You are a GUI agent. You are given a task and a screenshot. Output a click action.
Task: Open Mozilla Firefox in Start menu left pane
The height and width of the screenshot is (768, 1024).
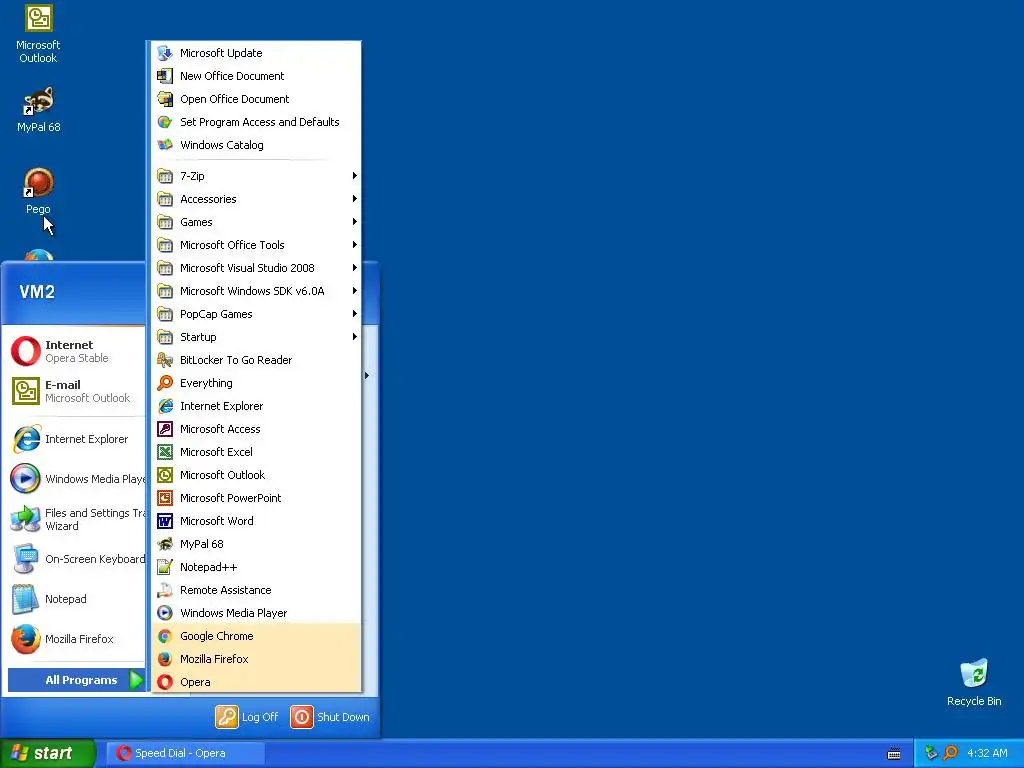click(76, 639)
